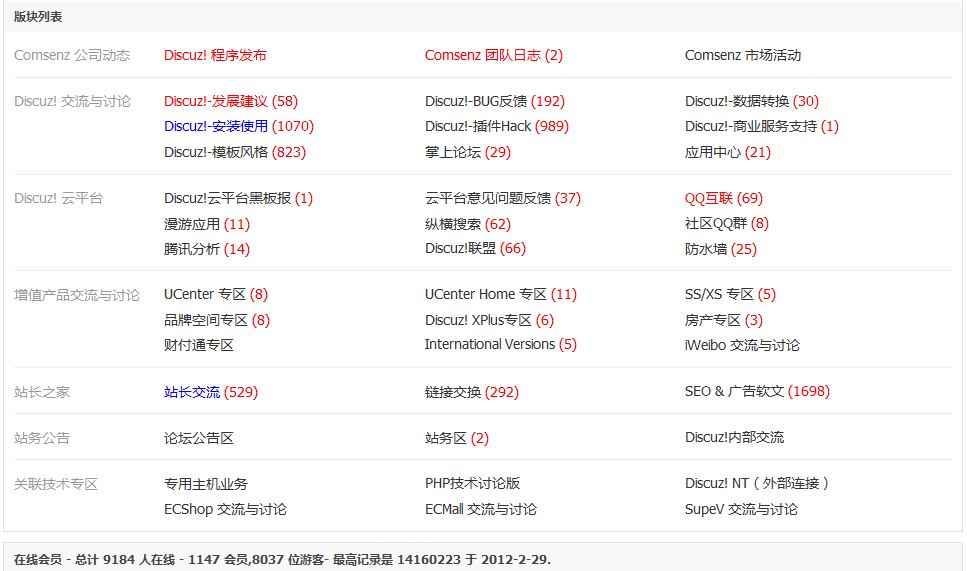Open Discuz!联盟 board
967x571 pixels.
pos(461,249)
